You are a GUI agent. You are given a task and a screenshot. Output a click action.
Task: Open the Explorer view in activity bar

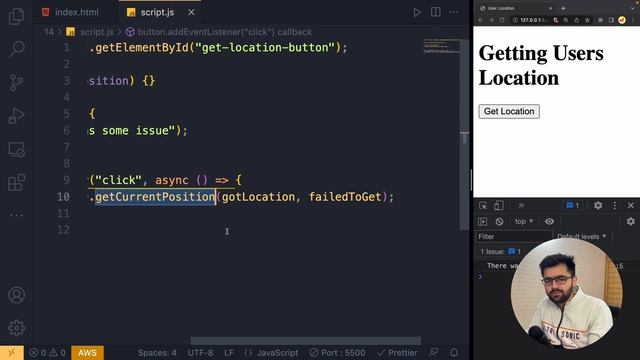(16, 16)
